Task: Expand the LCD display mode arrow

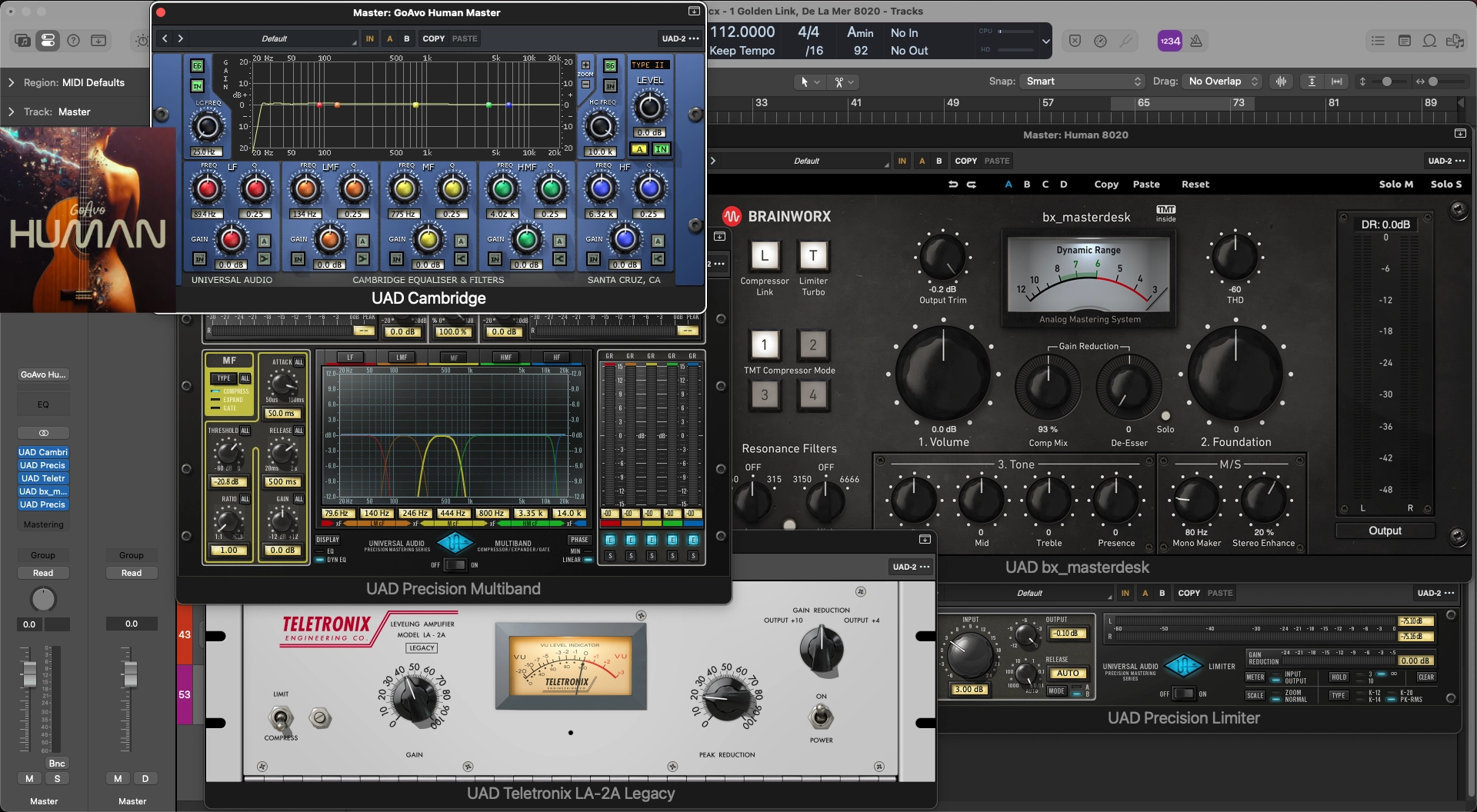Action: pyautogui.click(x=1045, y=42)
